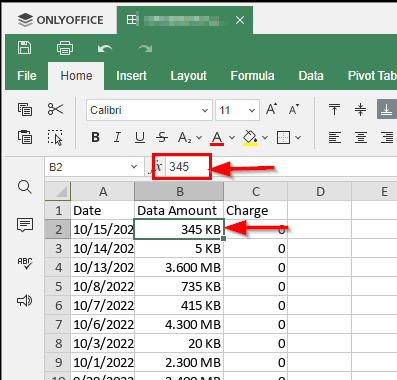Image resolution: width=397 pixels, height=380 pixels.
Task: Select the date cell 10/8/2022
Action: tap(103, 286)
